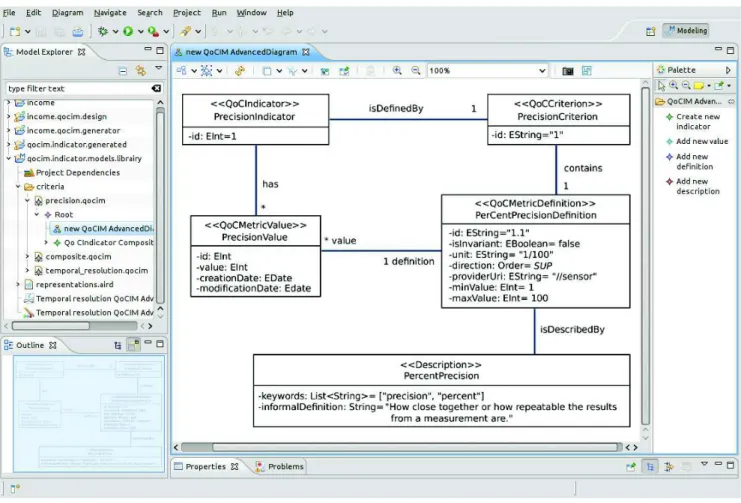This screenshot has height=503, width=741.
Task: Open the Project menu
Action: tap(187, 13)
